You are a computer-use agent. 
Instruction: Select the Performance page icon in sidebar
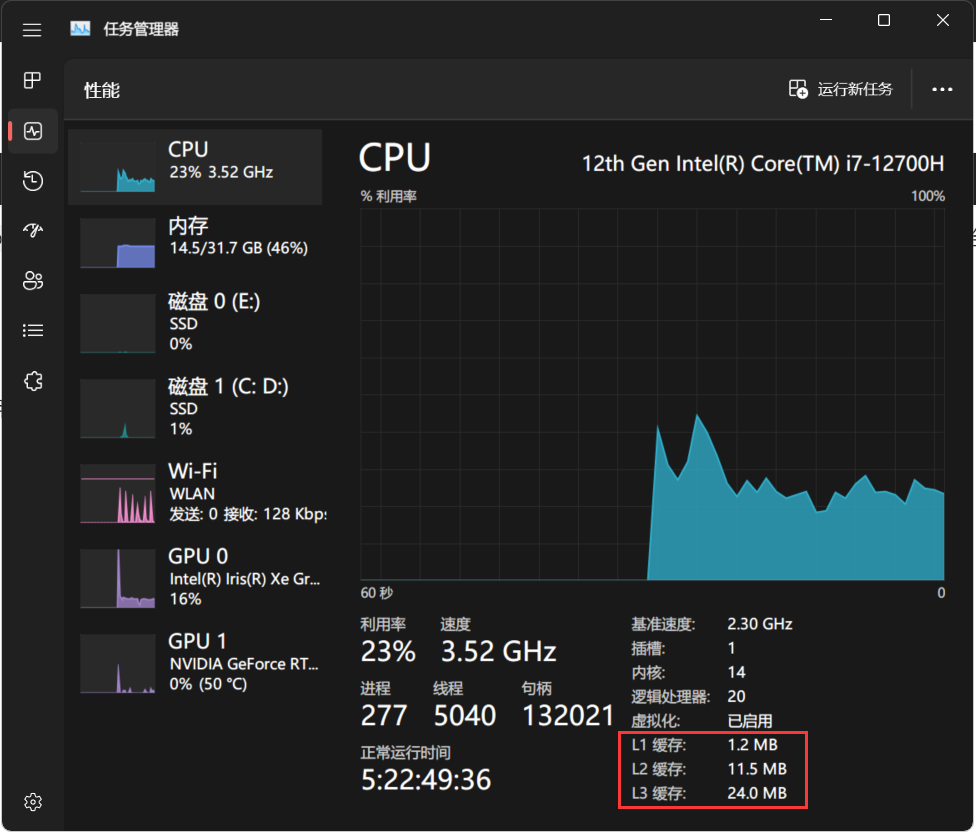33,131
